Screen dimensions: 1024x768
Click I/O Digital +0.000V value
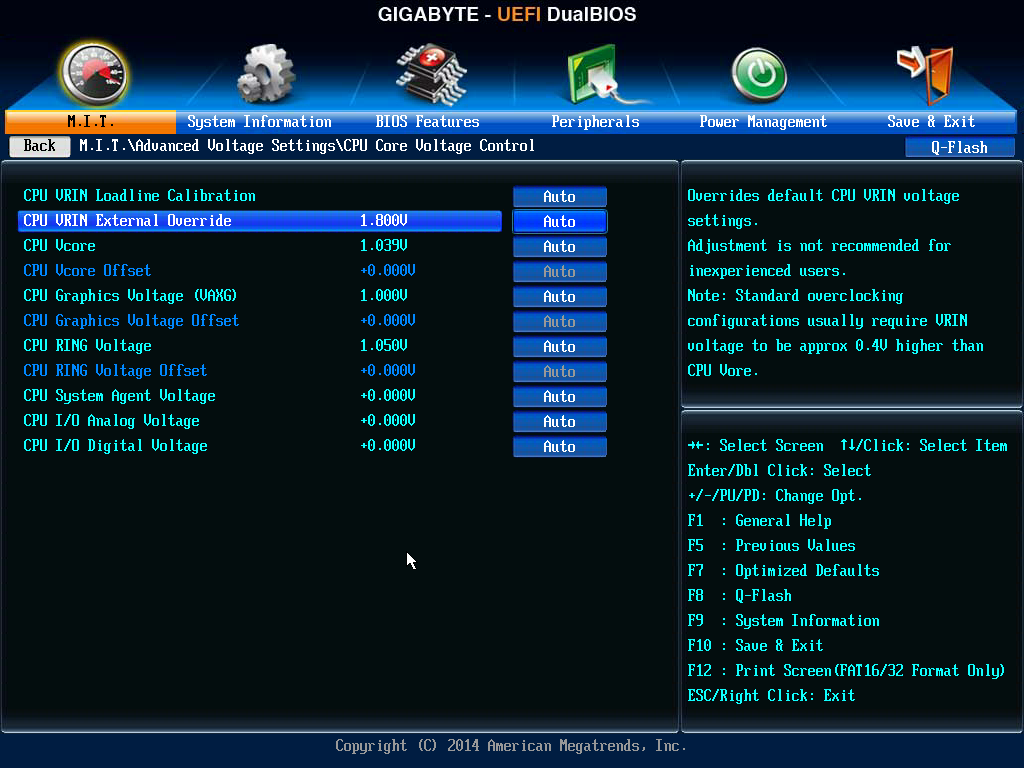point(388,445)
